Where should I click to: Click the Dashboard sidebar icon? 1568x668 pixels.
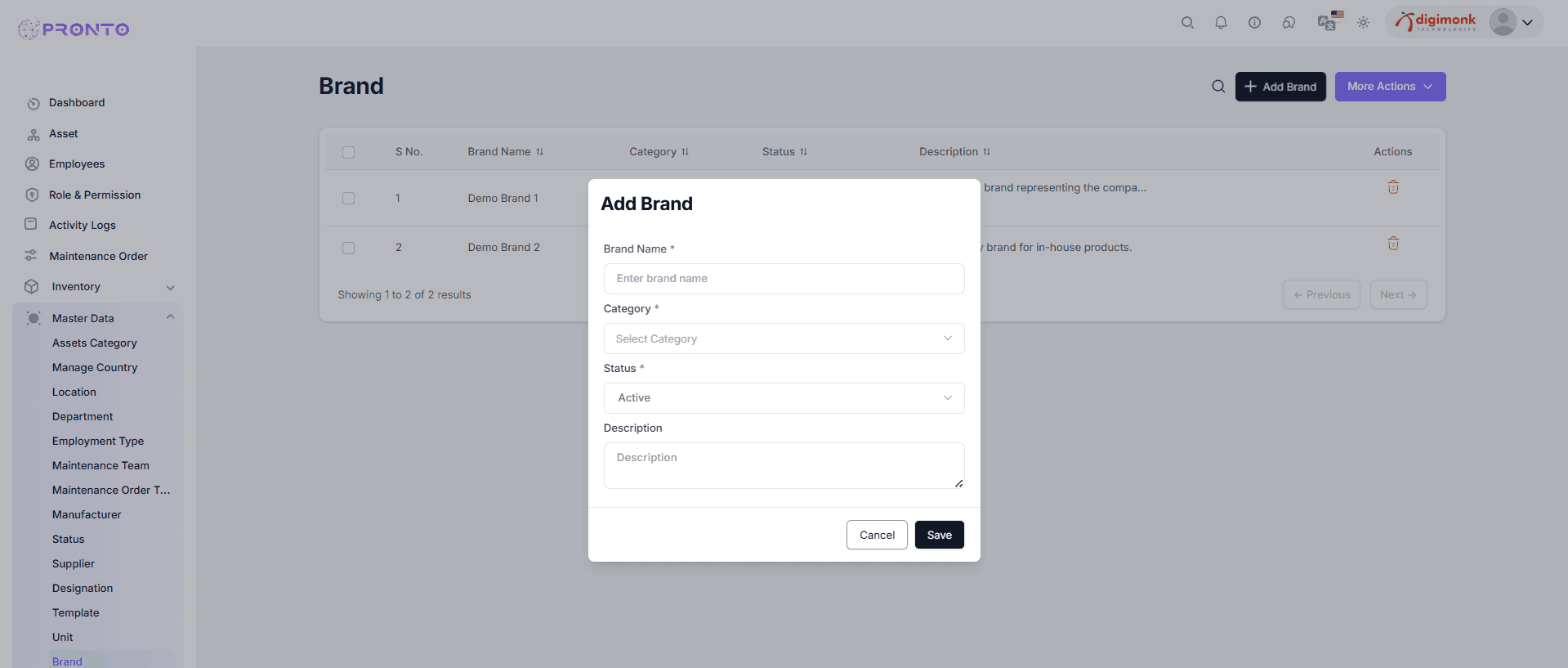33,104
